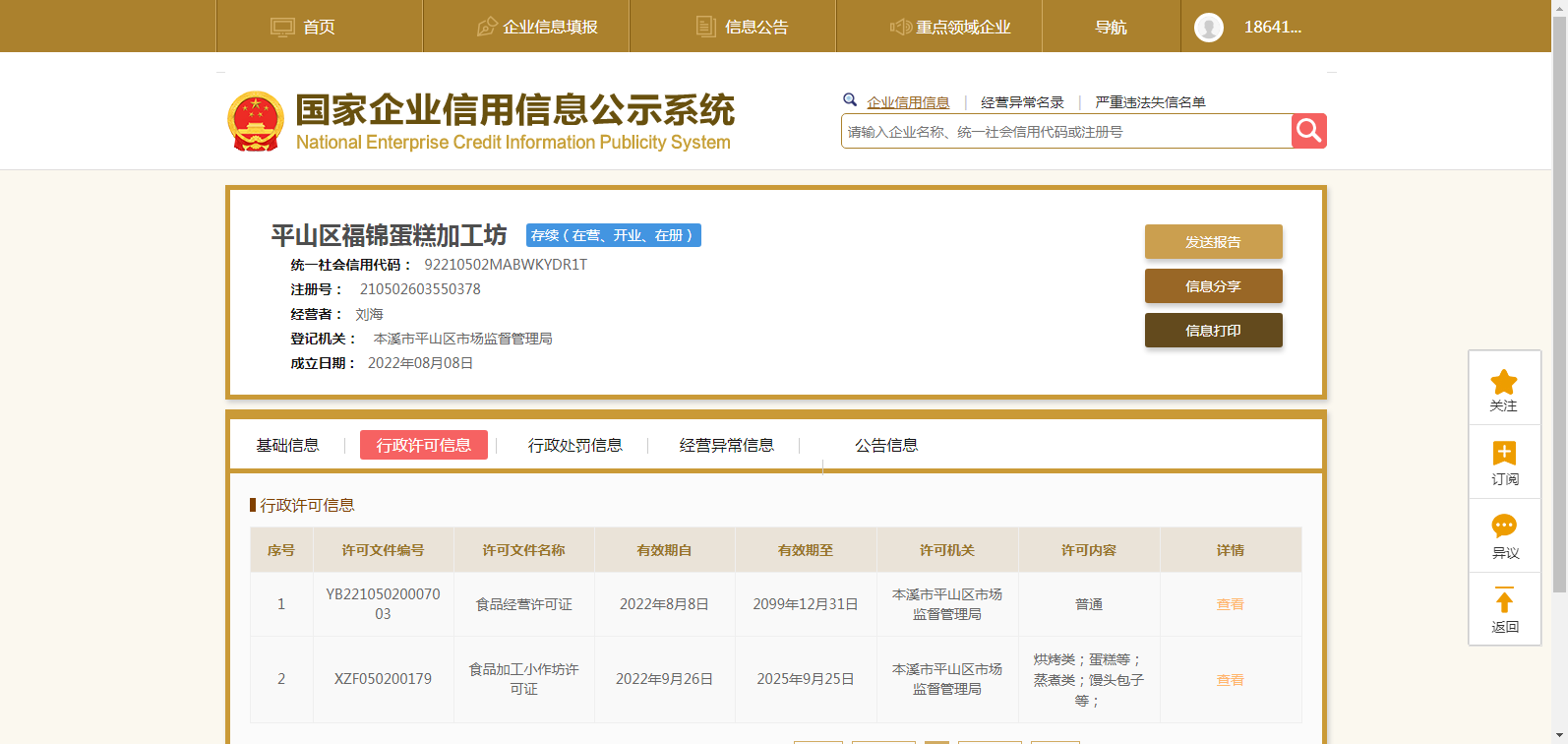Click the 订阅 bookmark-plus icon
Screen dimensions: 1568x744
click(x=1504, y=453)
